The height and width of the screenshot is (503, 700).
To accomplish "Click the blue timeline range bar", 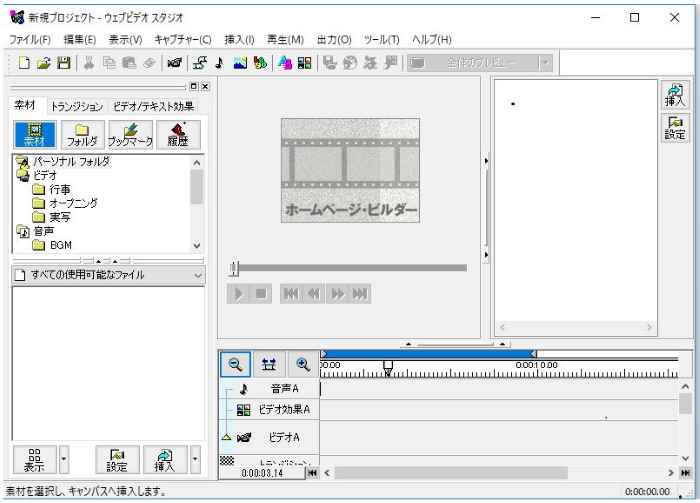I will coord(429,354).
